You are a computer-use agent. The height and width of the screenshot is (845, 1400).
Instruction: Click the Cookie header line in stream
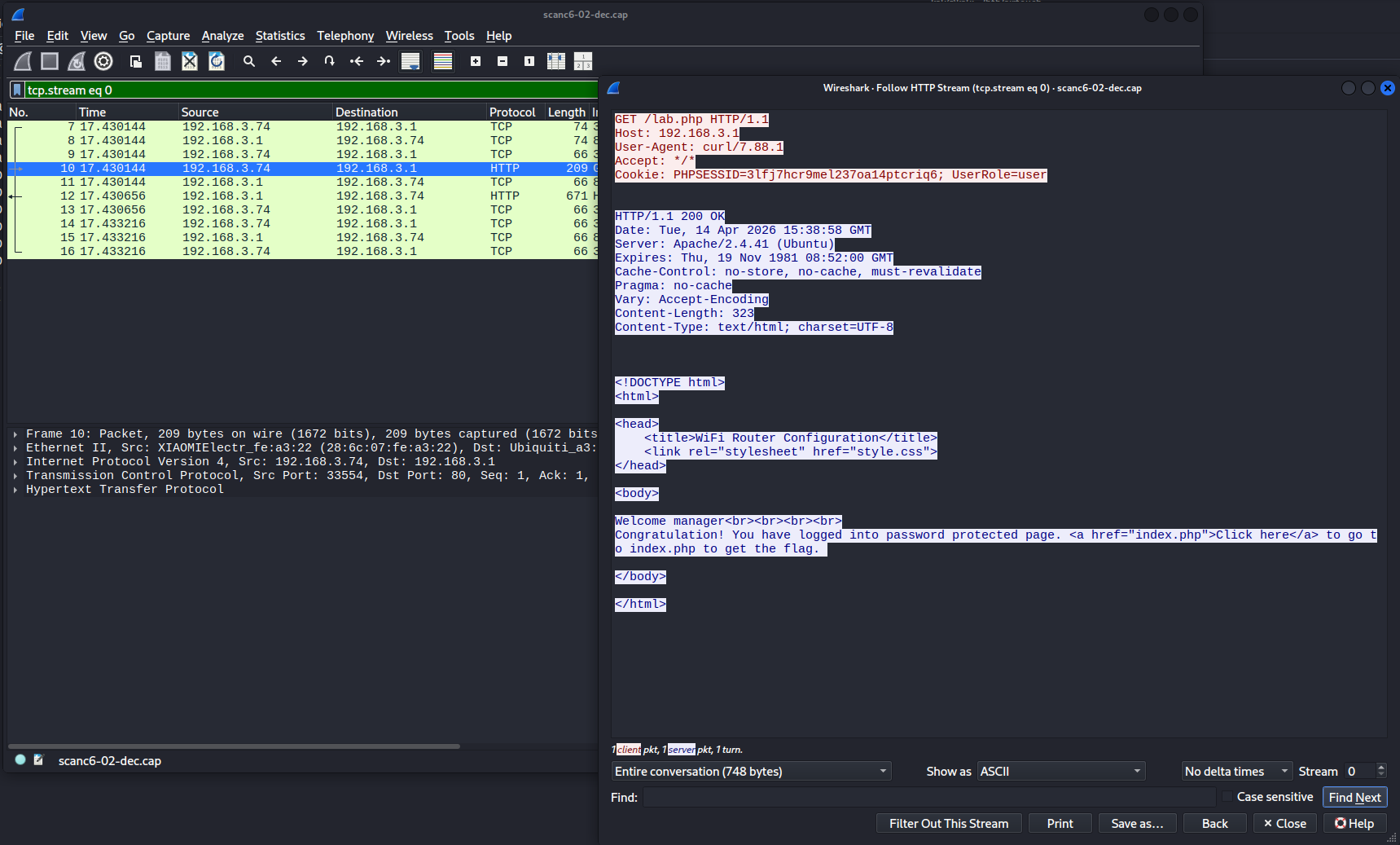[x=831, y=175]
